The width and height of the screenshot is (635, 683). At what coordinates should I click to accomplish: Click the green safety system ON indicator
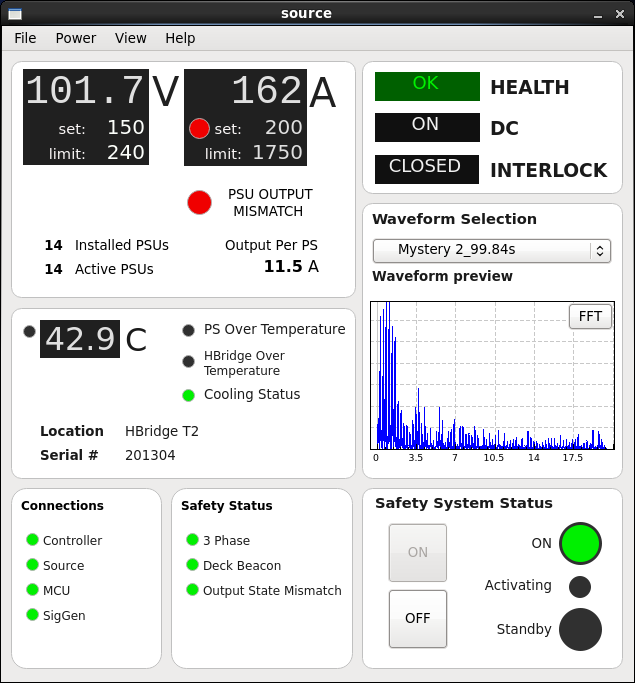[580, 543]
